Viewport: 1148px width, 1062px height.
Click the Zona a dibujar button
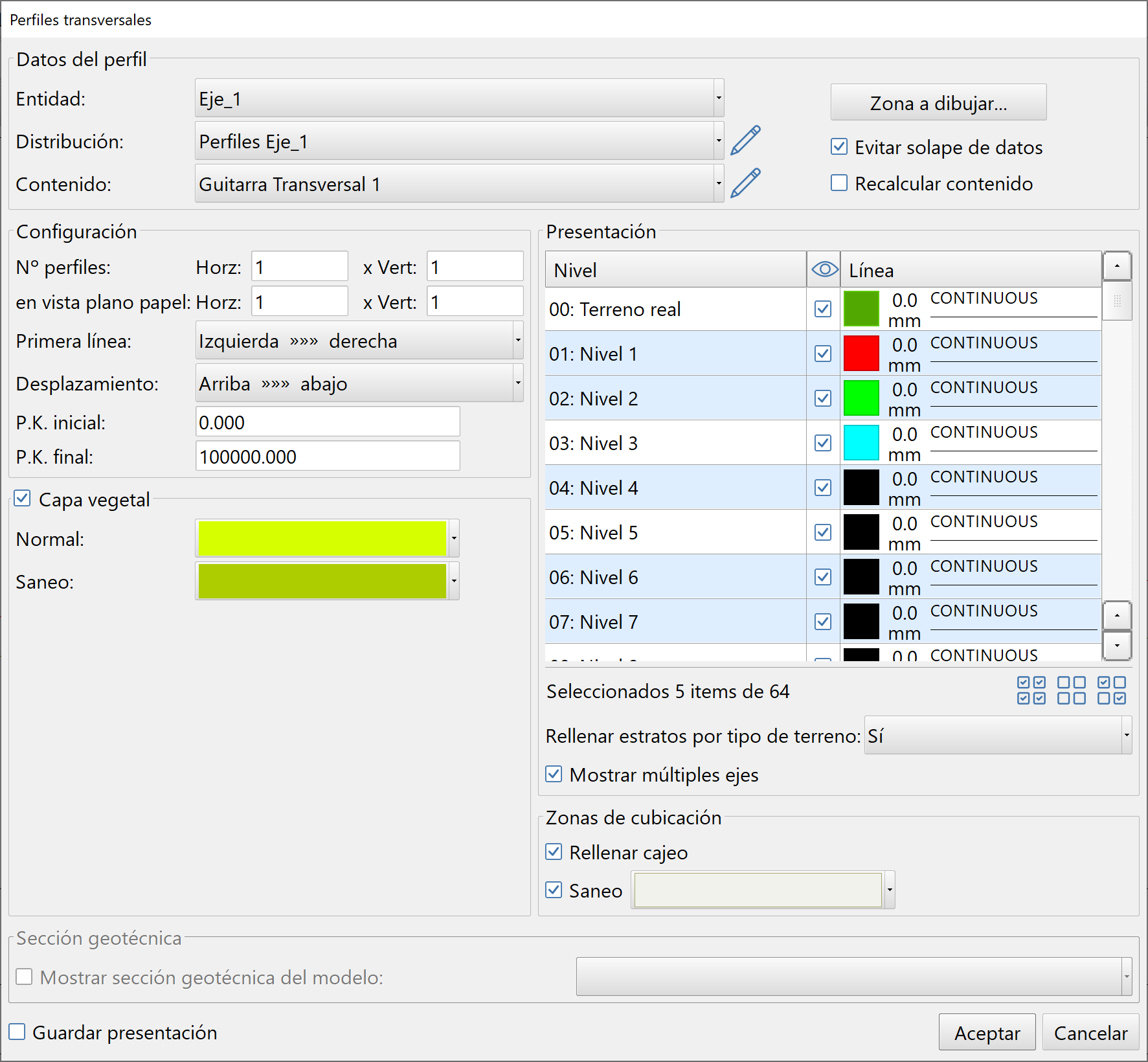[938, 102]
